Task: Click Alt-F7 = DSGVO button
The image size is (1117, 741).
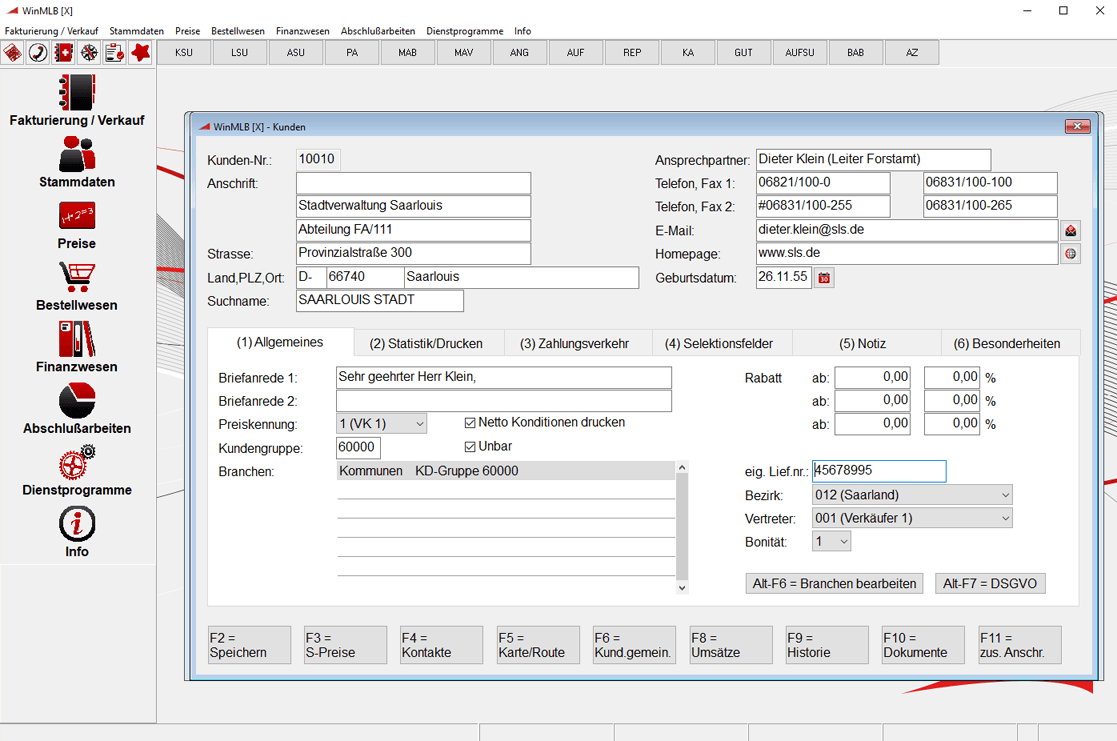Action: [990, 584]
